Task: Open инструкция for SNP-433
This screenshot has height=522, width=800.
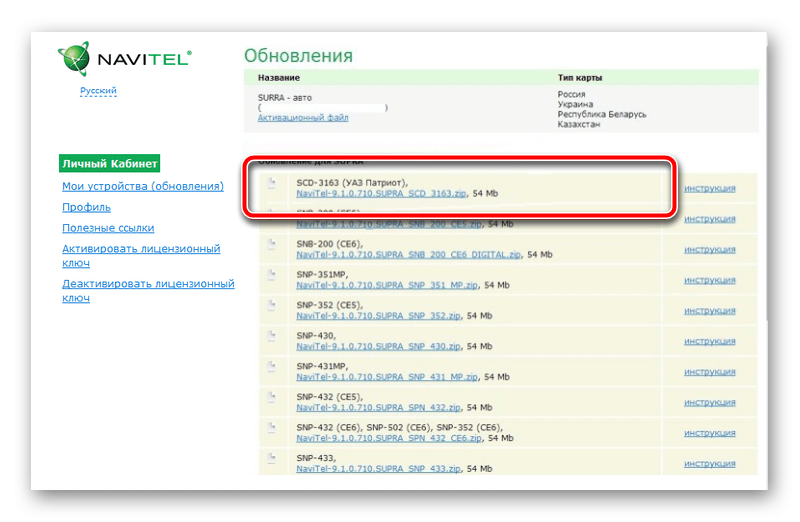Action: [x=710, y=464]
